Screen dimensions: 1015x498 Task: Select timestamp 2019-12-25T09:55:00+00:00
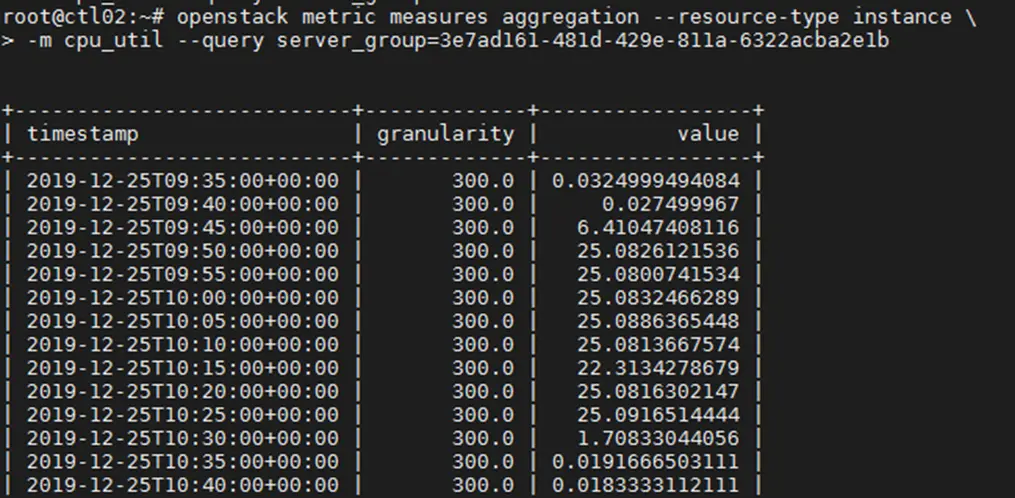[x=183, y=274]
